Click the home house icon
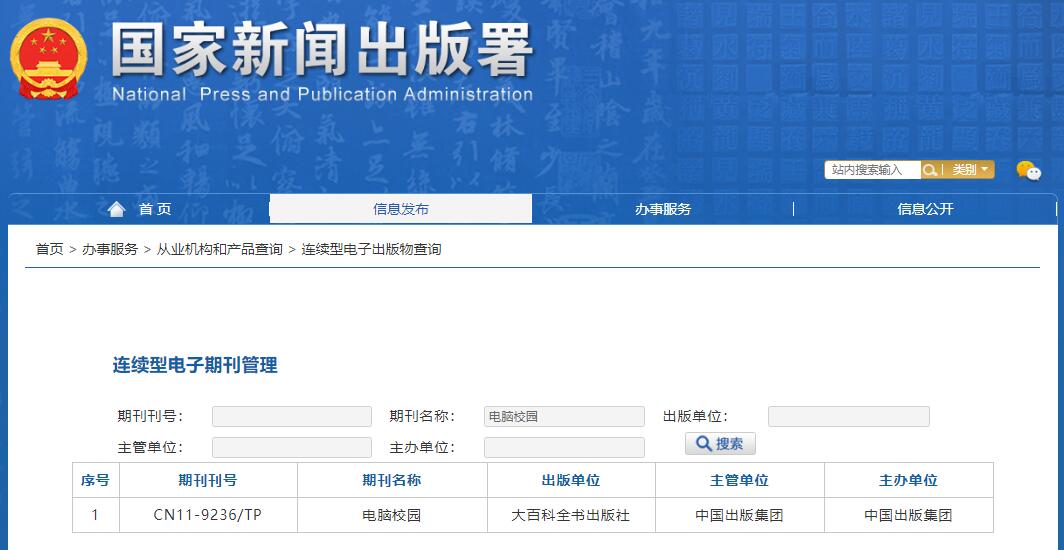This screenshot has height=550, width=1064. (117, 210)
